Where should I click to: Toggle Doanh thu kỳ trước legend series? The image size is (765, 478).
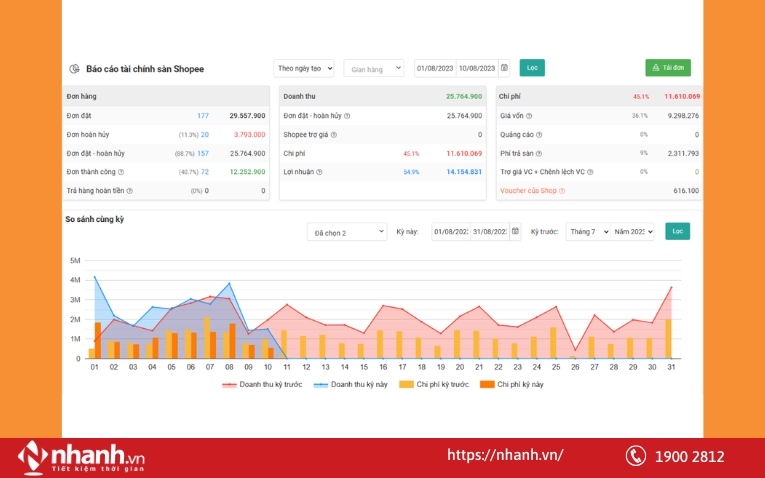(x=262, y=384)
